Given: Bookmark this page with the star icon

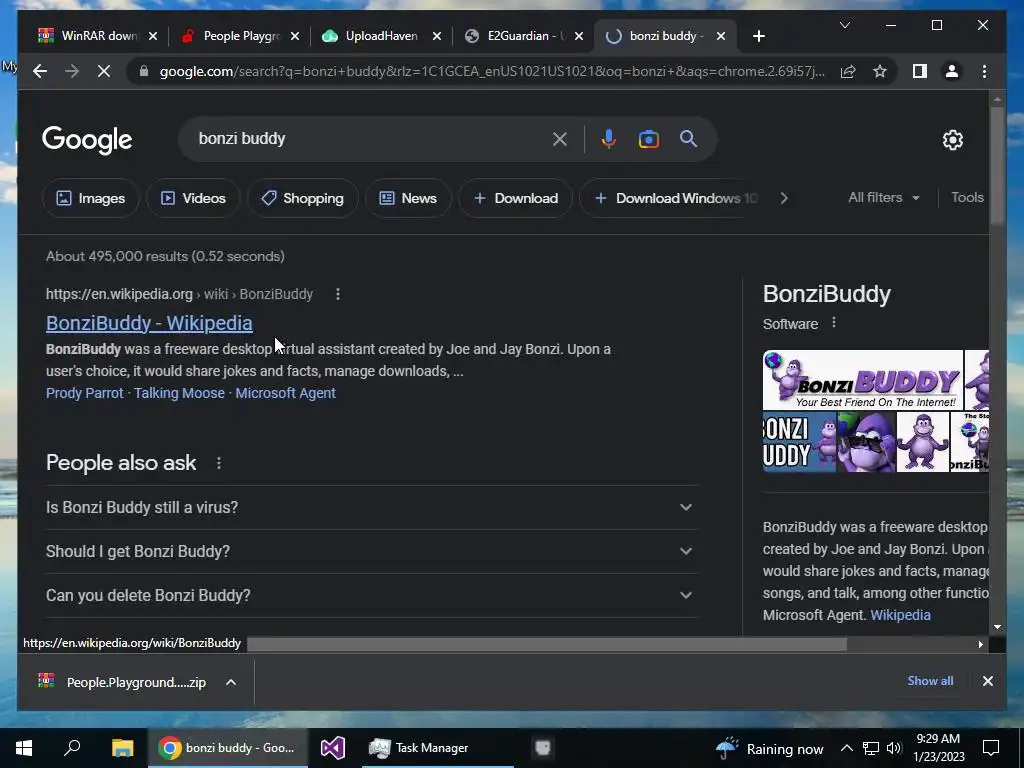Looking at the screenshot, I should [880, 71].
